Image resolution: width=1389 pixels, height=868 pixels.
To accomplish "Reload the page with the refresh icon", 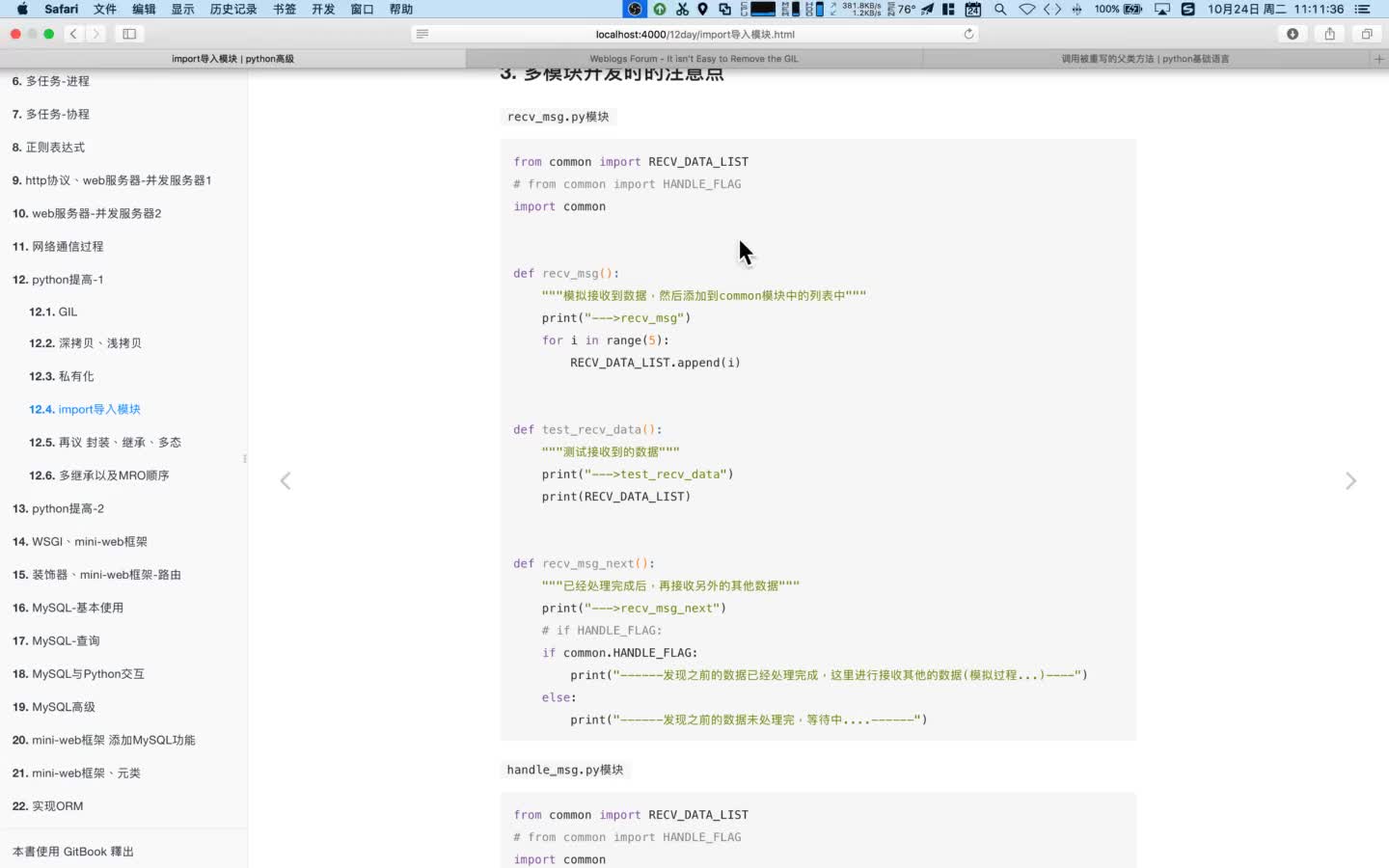I will click(x=968, y=34).
